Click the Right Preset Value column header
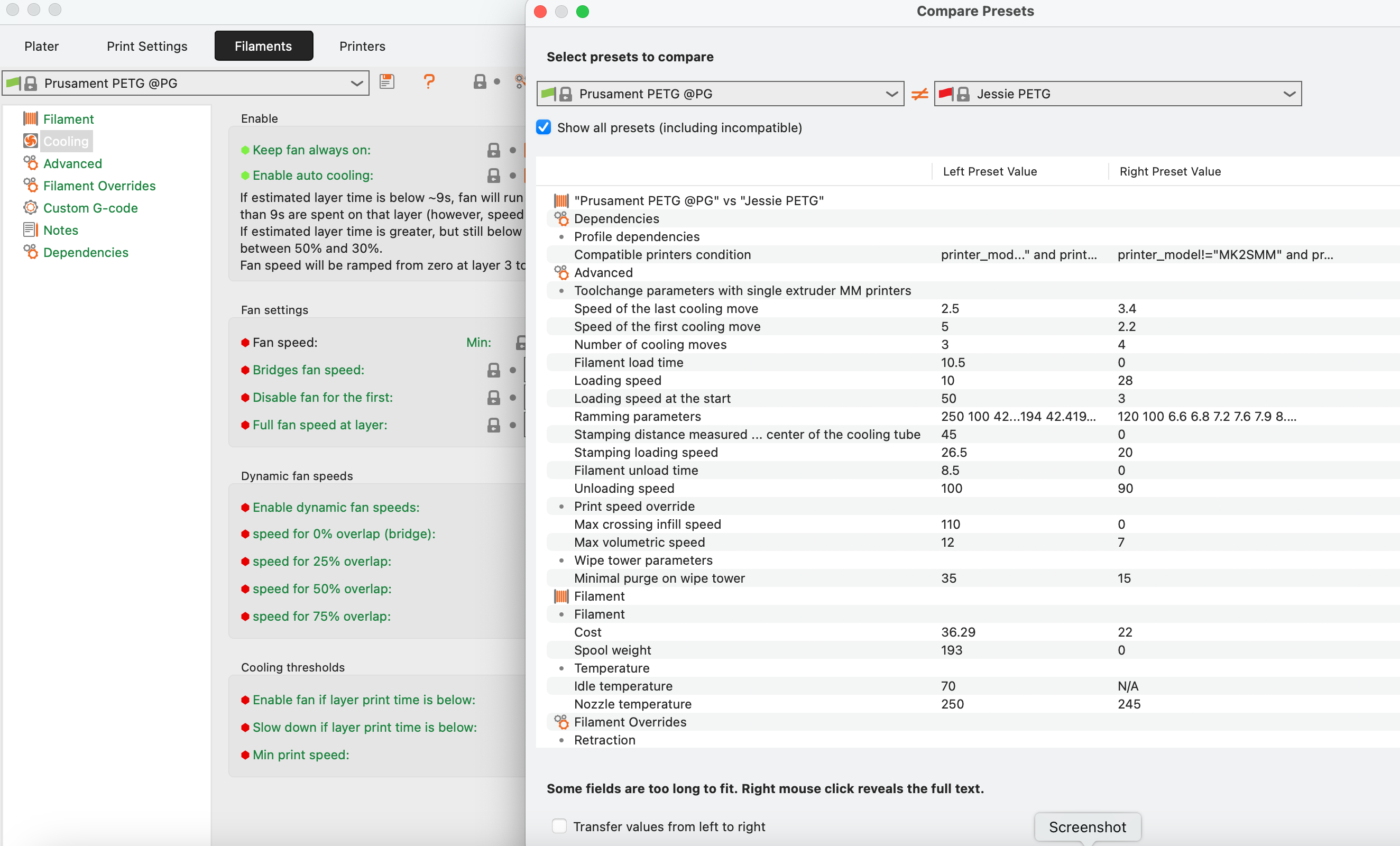The height and width of the screenshot is (846, 1400). pyautogui.click(x=1170, y=172)
